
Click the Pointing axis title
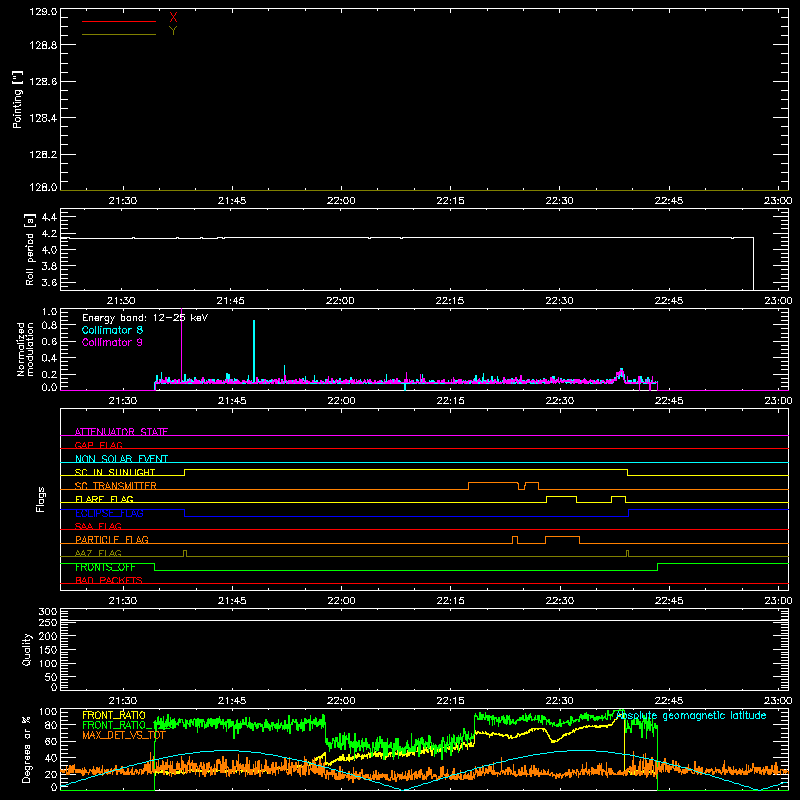pyautogui.click(x=18, y=99)
